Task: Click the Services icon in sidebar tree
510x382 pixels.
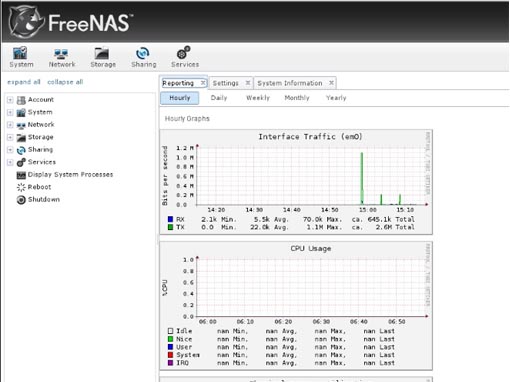Action: pos(21,162)
